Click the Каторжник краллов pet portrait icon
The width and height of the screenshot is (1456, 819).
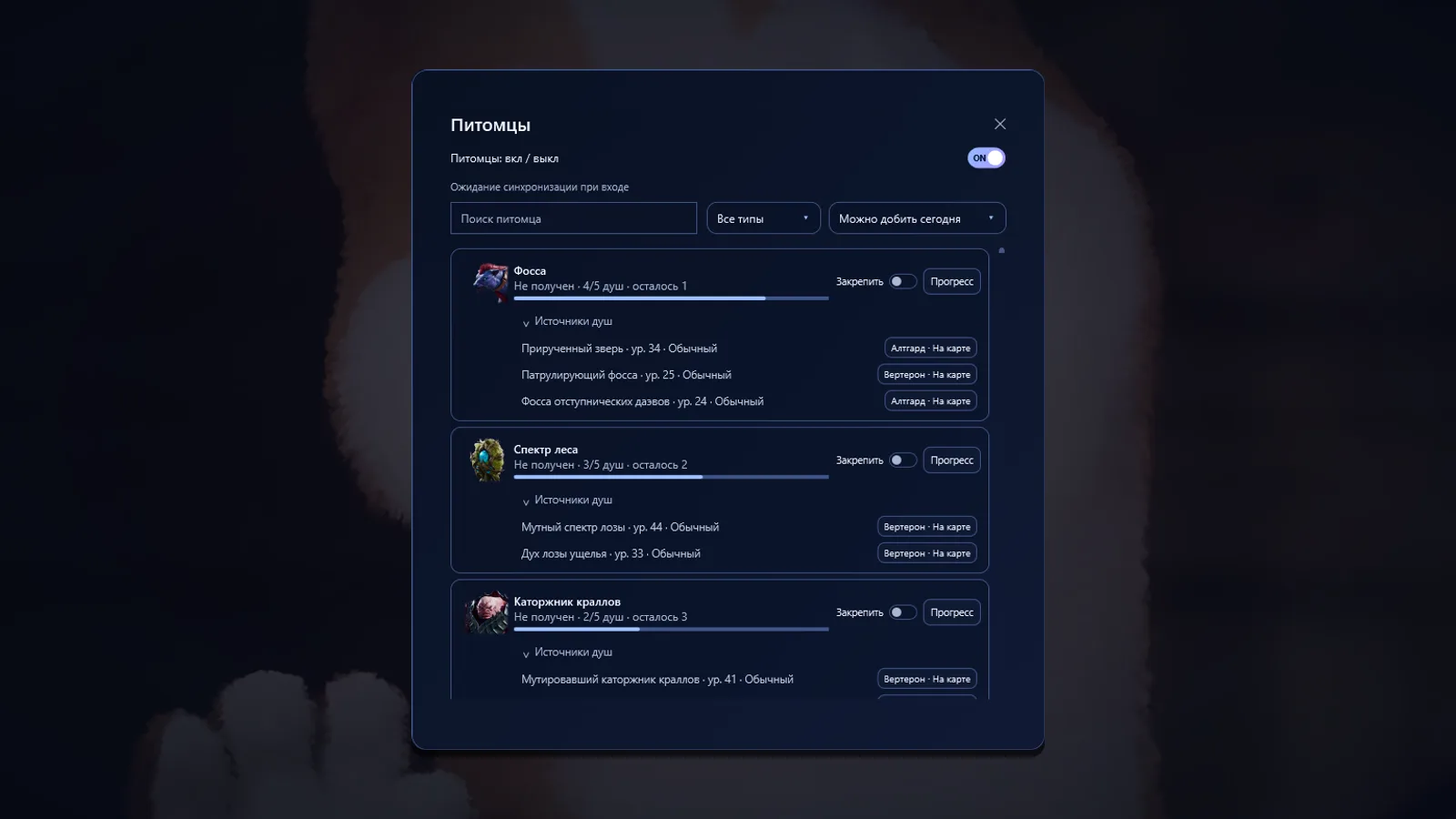click(488, 612)
